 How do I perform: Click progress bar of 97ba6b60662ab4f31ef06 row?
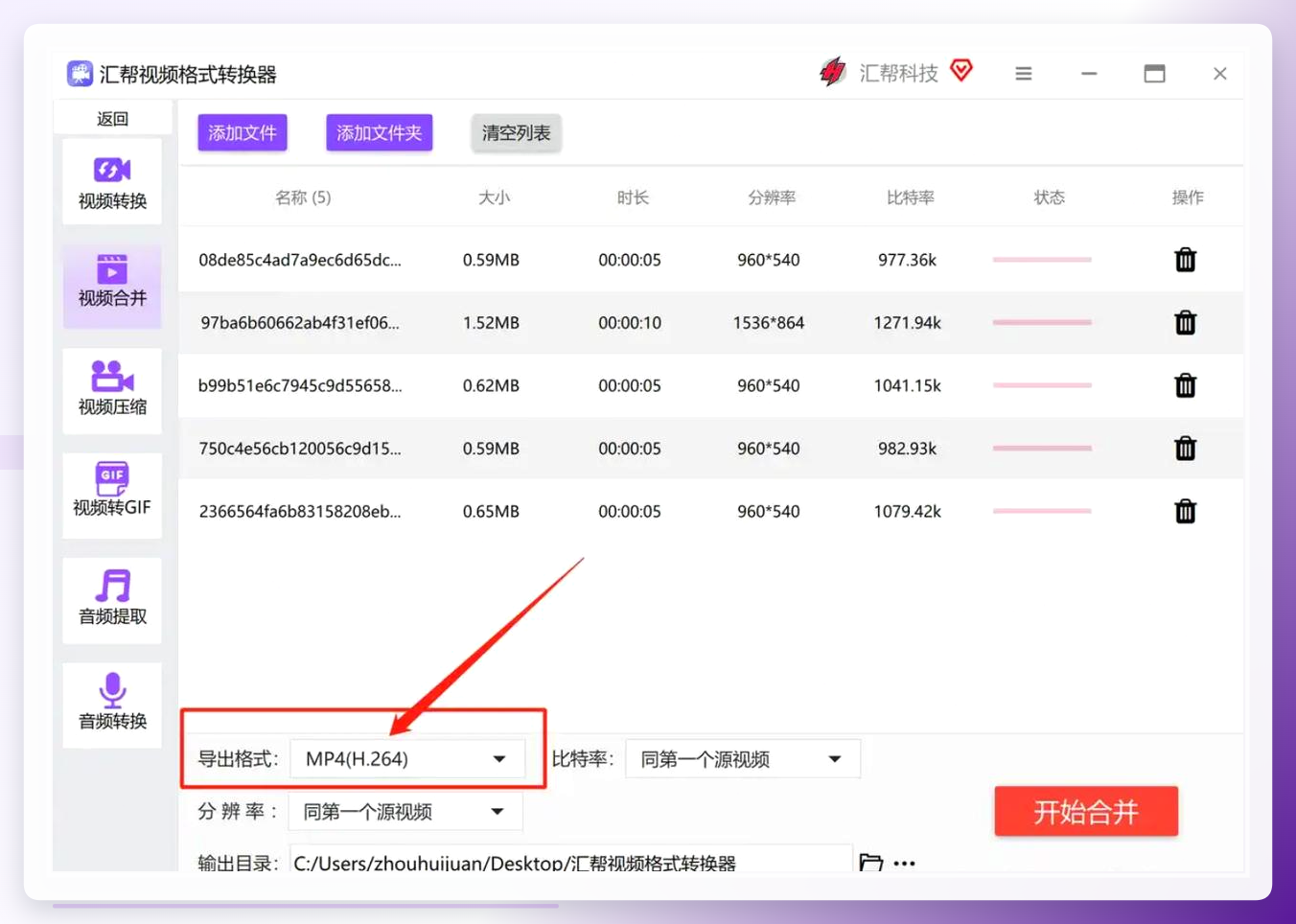(1042, 322)
